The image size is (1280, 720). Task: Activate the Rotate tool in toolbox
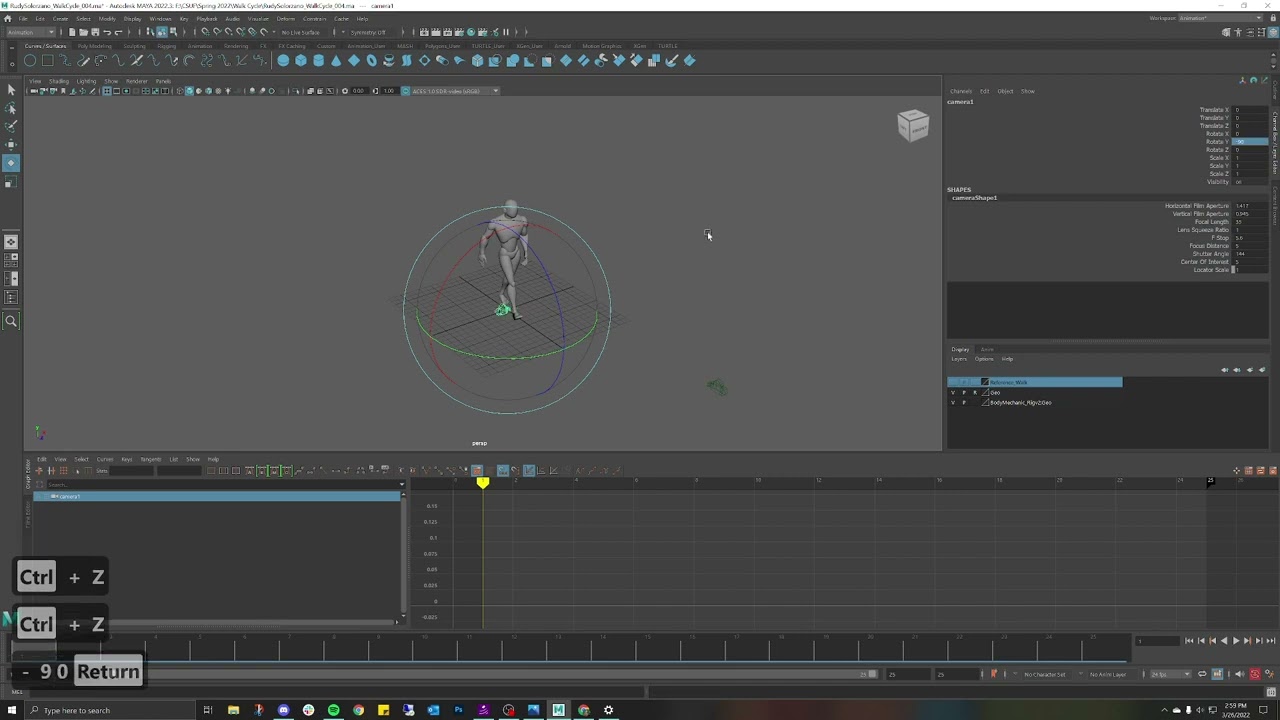[11, 163]
